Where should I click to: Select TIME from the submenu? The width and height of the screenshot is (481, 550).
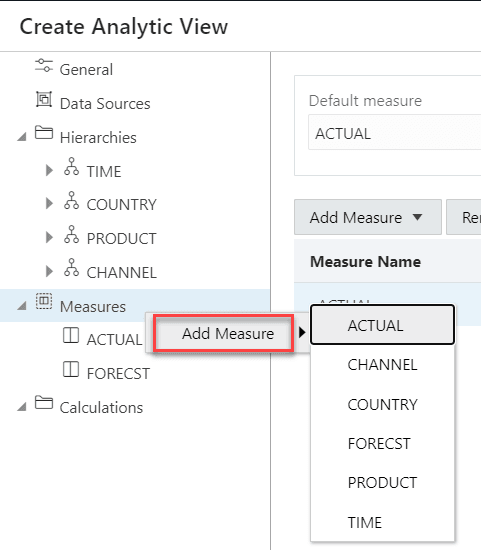[x=382, y=522]
